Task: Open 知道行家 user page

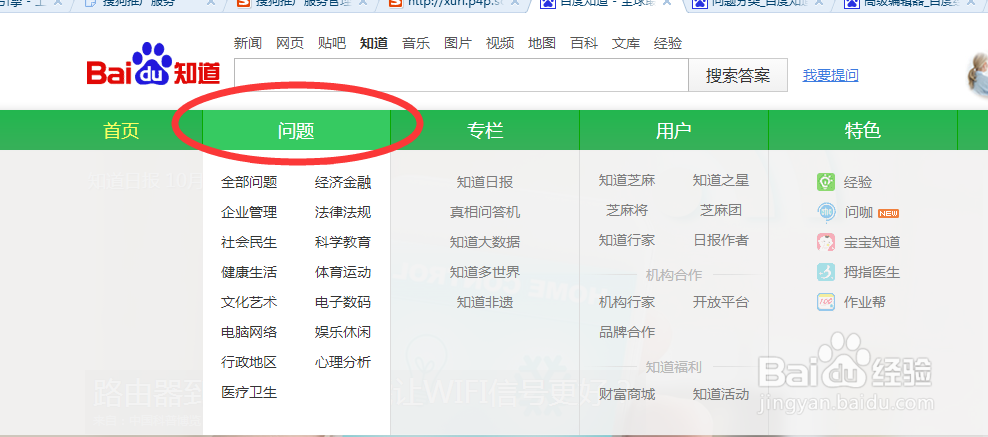Action: coord(627,241)
